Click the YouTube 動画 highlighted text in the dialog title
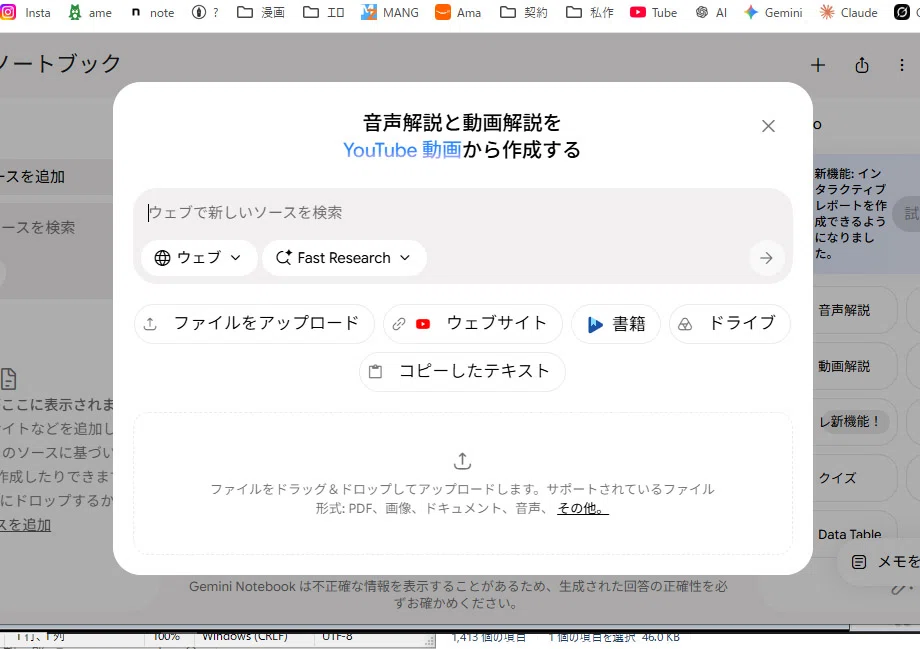 402,150
